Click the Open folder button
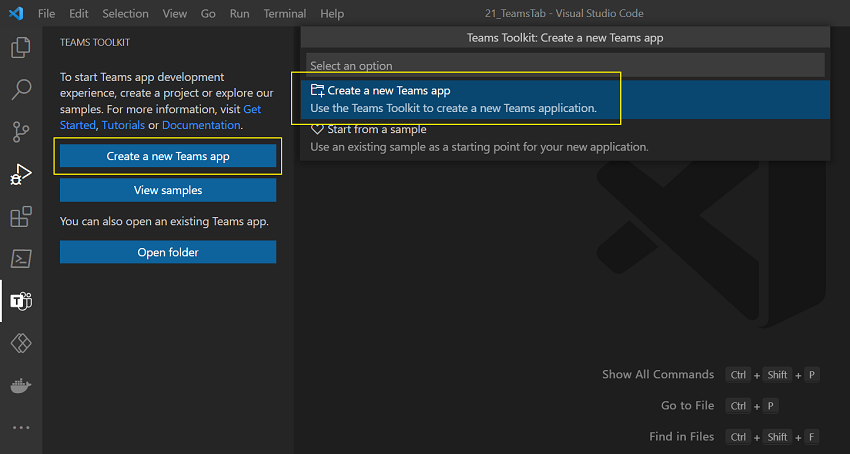Image resolution: width=850 pixels, height=454 pixels. pyautogui.click(x=168, y=252)
